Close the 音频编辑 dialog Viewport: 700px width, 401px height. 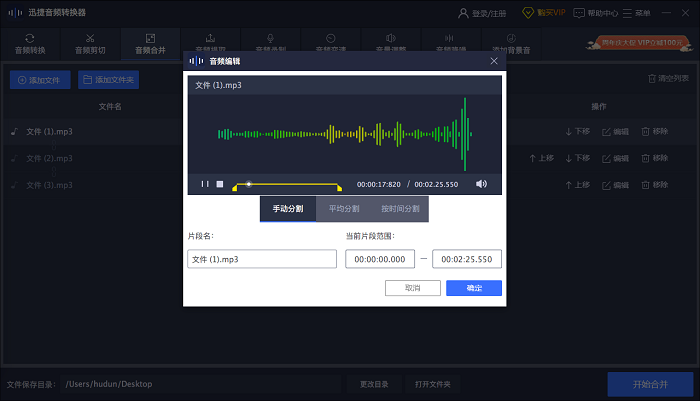pyautogui.click(x=494, y=61)
